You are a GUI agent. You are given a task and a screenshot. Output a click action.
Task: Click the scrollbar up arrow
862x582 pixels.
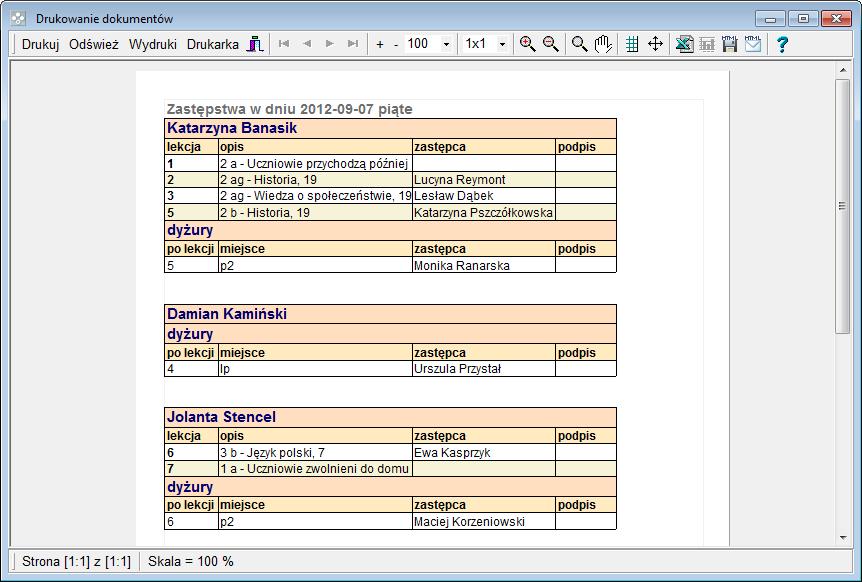click(x=842, y=70)
